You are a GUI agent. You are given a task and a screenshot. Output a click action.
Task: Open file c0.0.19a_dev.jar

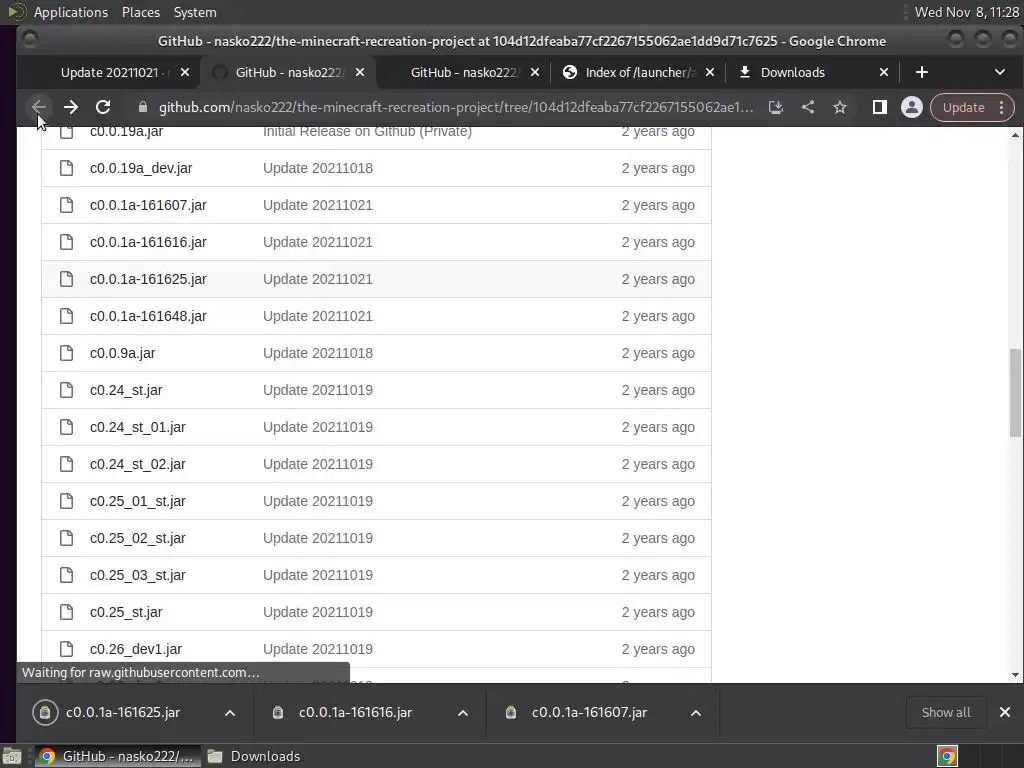[141, 168]
